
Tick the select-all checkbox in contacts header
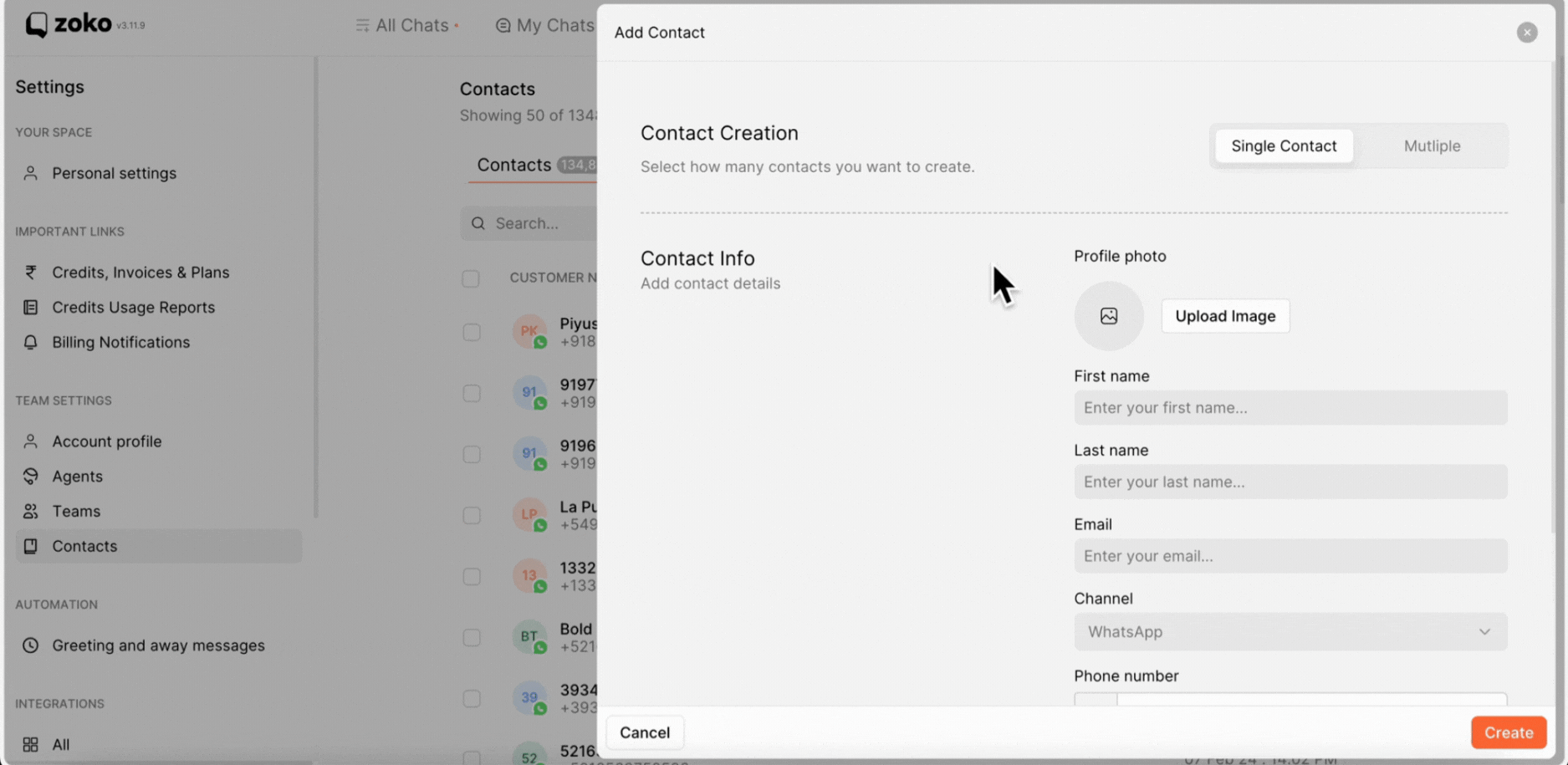471,278
